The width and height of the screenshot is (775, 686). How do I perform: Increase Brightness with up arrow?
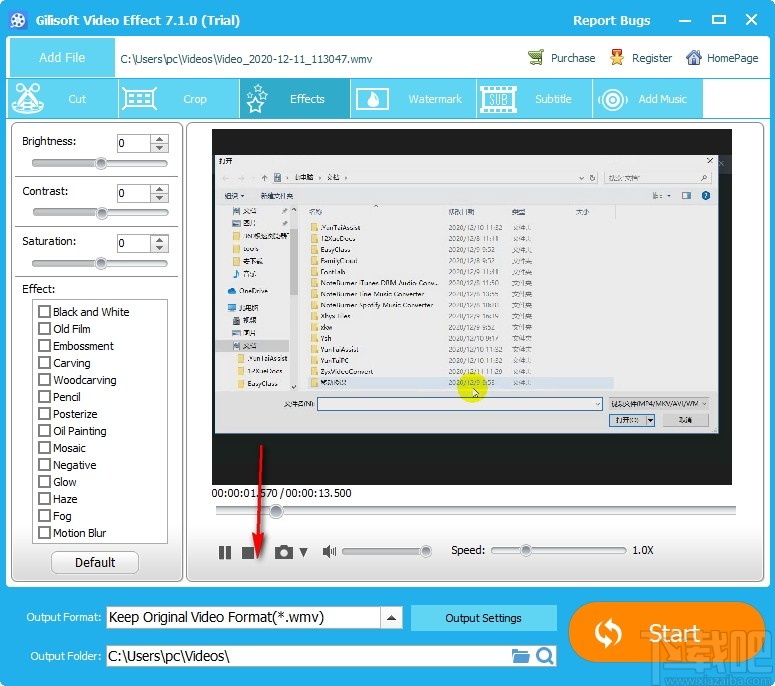click(160, 139)
